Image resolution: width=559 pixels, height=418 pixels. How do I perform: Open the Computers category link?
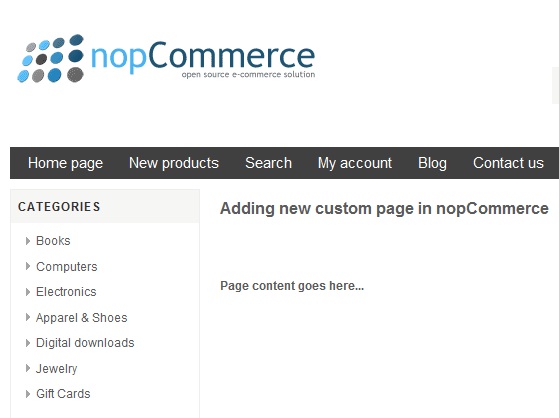67,266
